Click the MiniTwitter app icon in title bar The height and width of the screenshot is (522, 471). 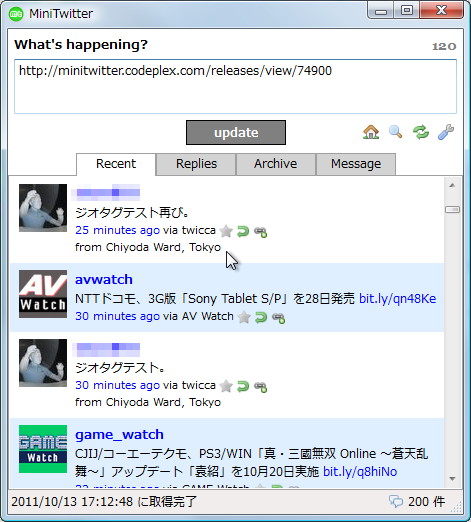(x=16, y=14)
